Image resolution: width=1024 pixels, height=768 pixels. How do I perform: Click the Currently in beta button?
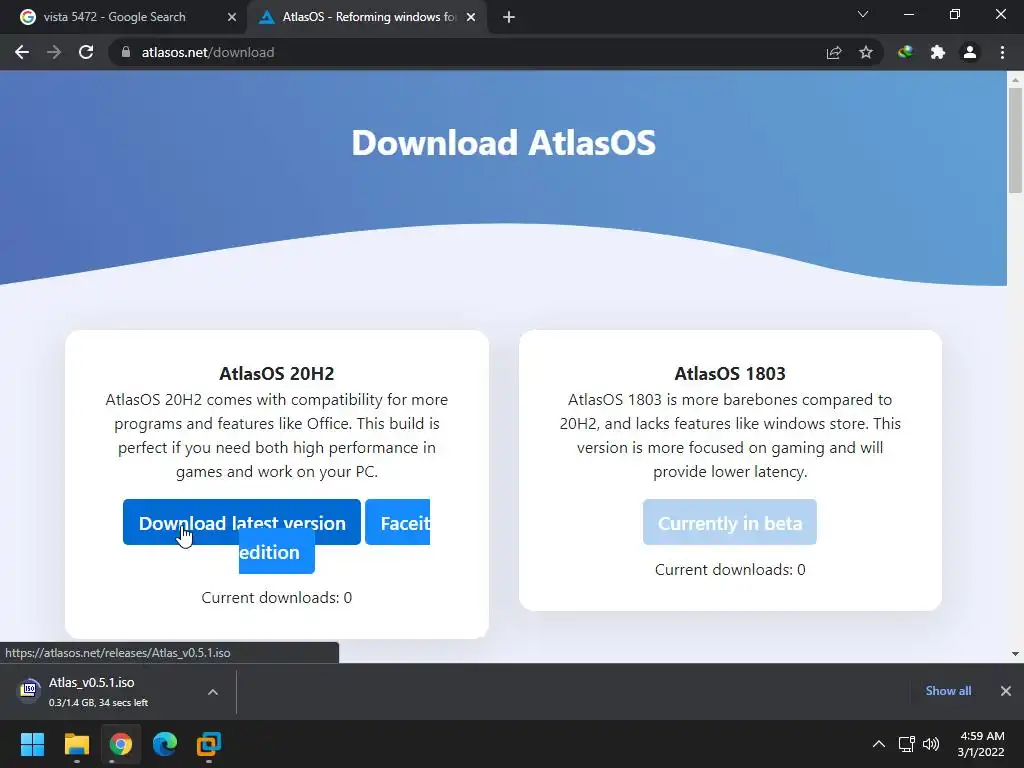tap(729, 522)
